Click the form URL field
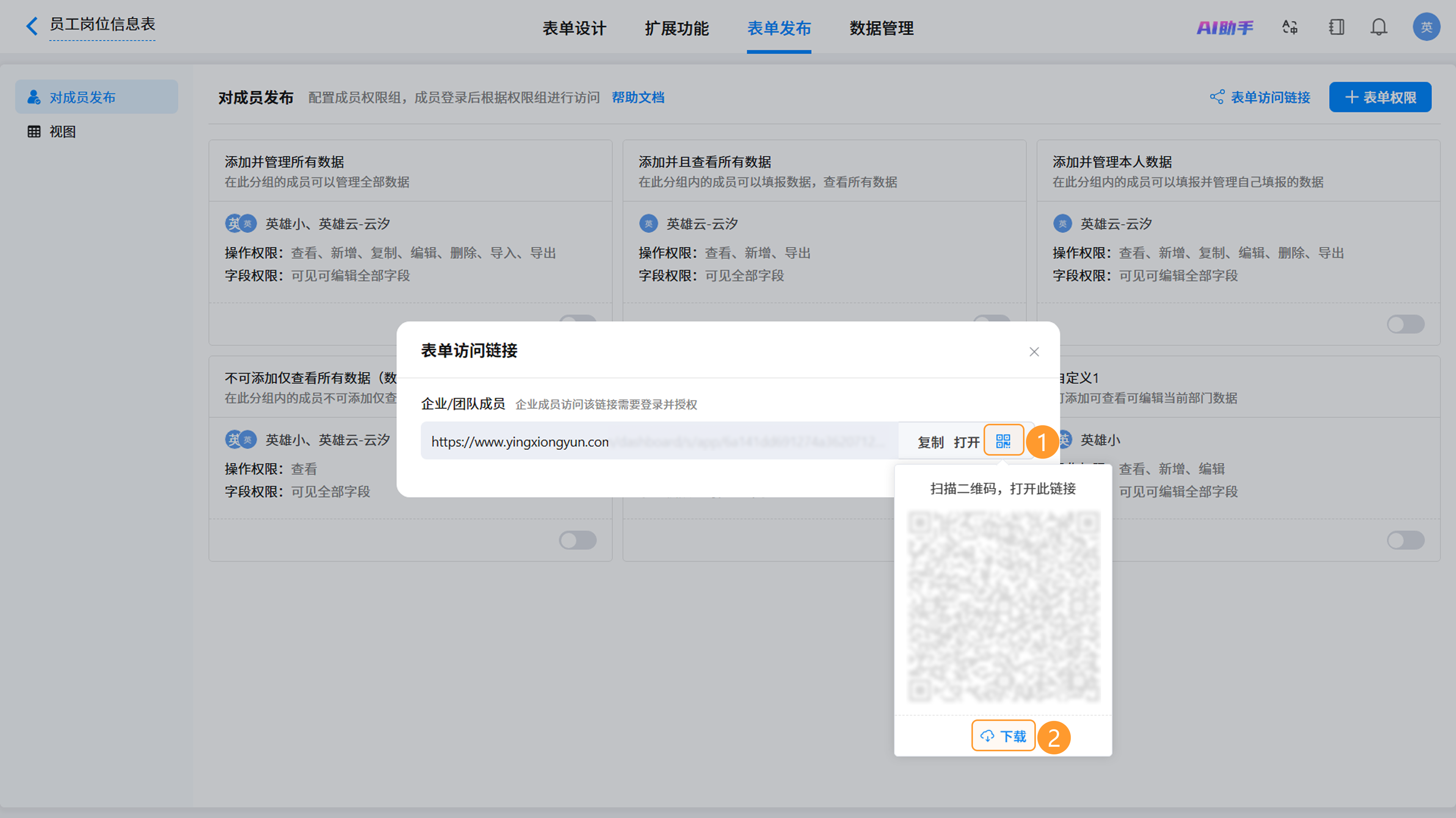The image size is (1456, 818). (660, 440)
